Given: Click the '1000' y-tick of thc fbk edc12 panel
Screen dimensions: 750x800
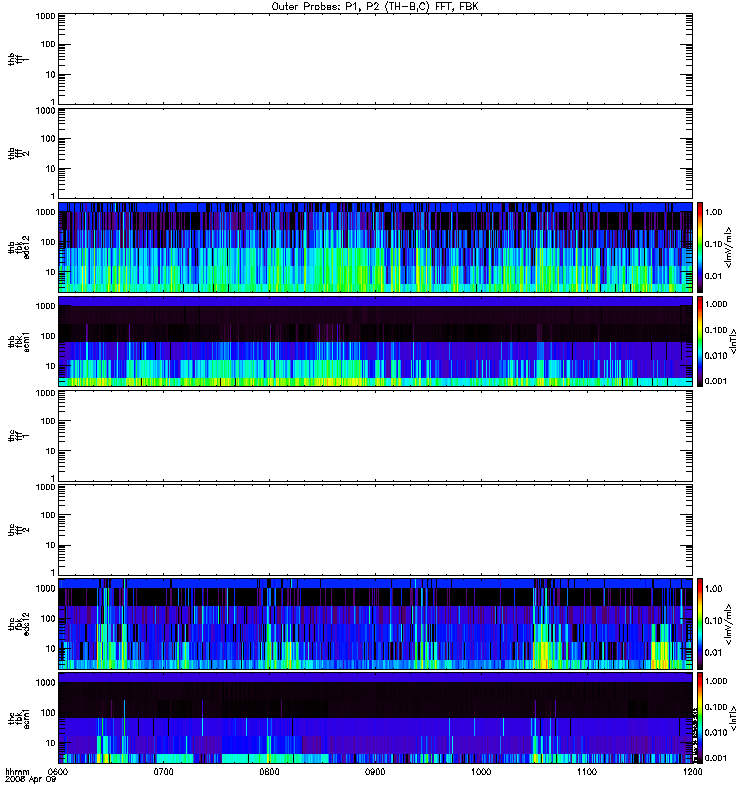Looking at the screenshot, I should [45, 588].
